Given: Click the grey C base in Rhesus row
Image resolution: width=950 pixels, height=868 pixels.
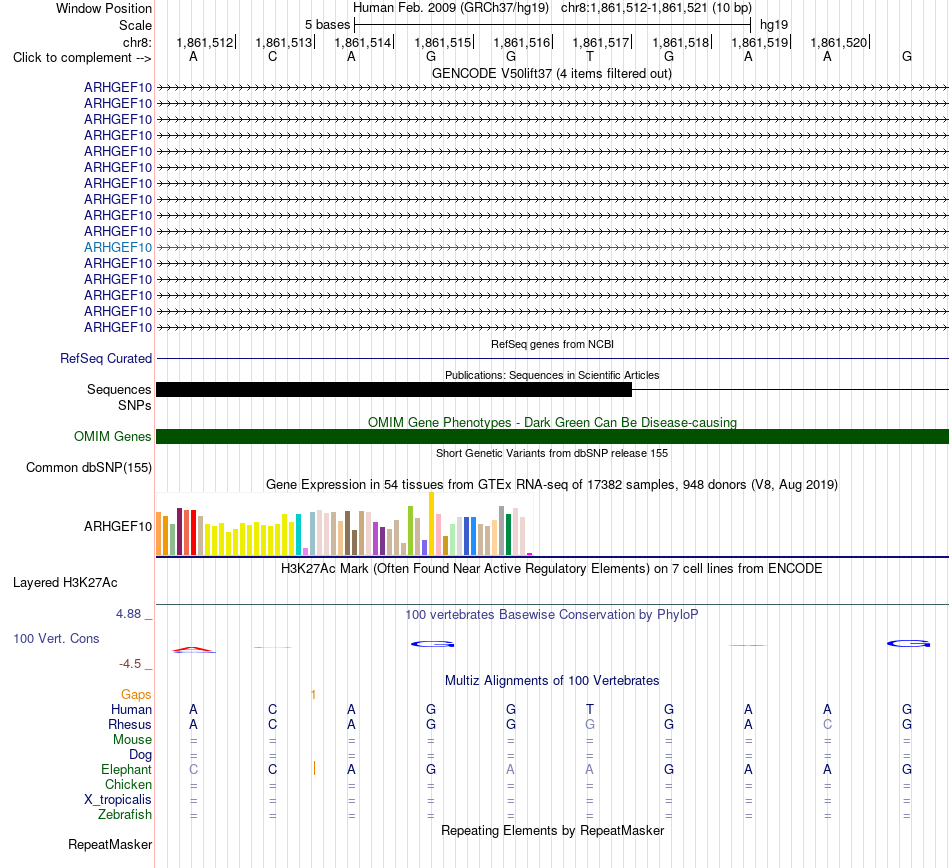Looking at the screenshot, I should (827, 724).
